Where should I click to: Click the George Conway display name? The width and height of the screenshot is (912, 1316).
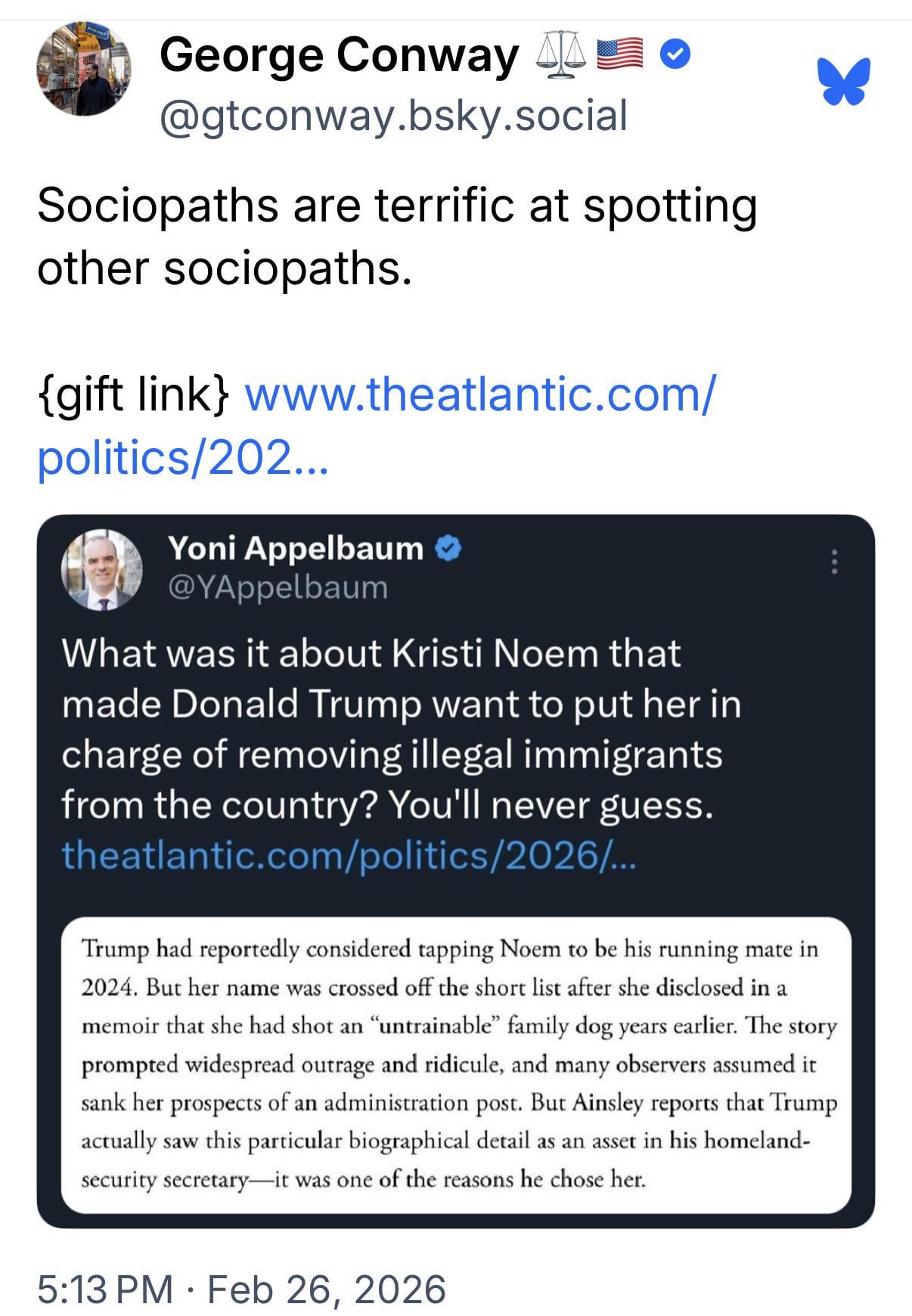pos(339,55)
